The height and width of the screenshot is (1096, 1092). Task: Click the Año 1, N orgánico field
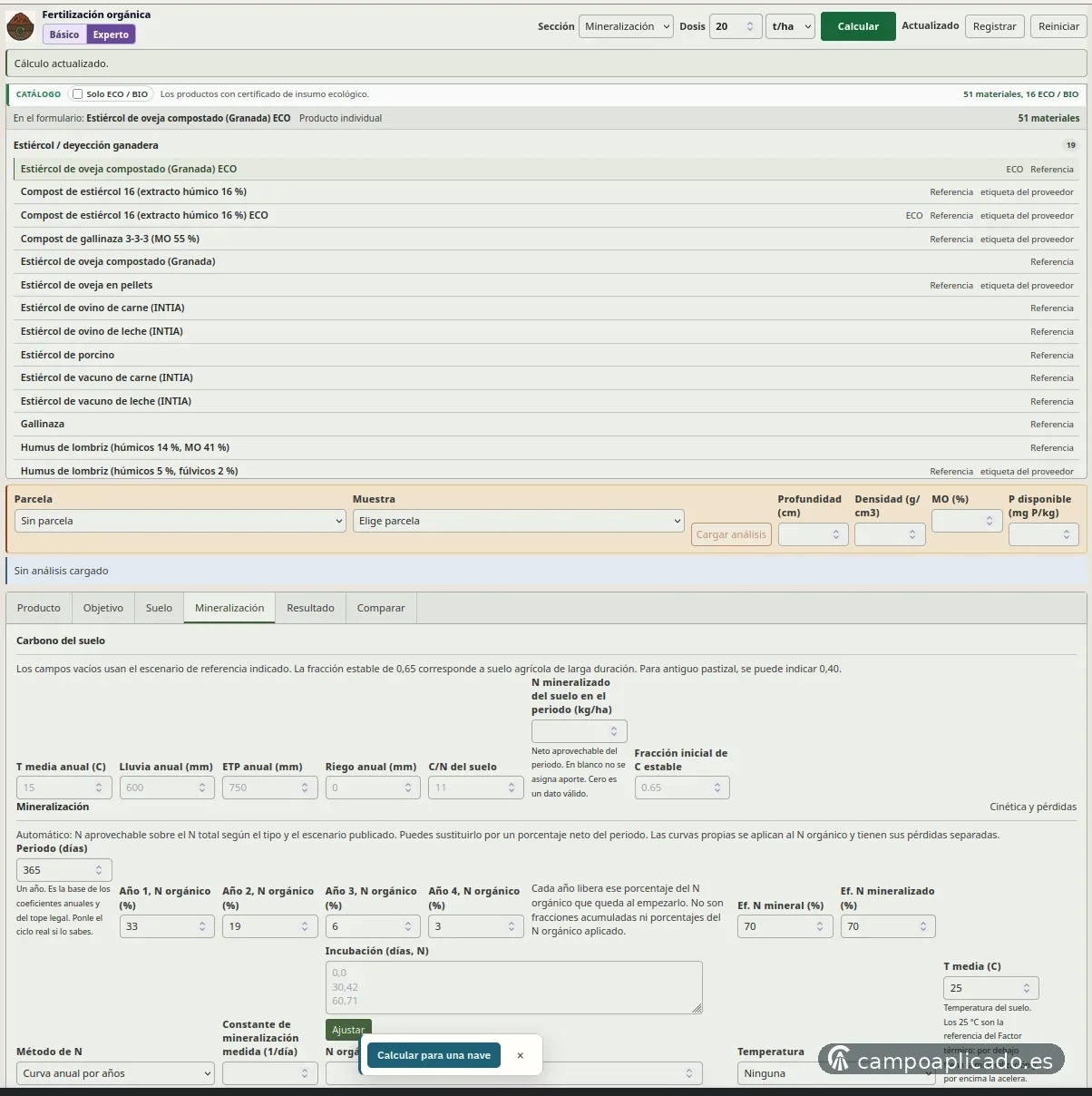(167, 926)
